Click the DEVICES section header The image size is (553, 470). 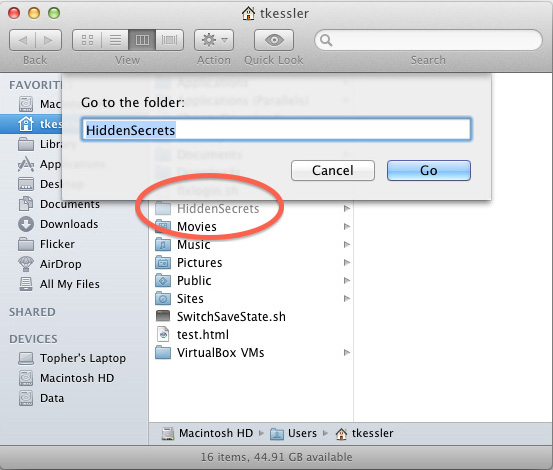(x=33, y=339)
